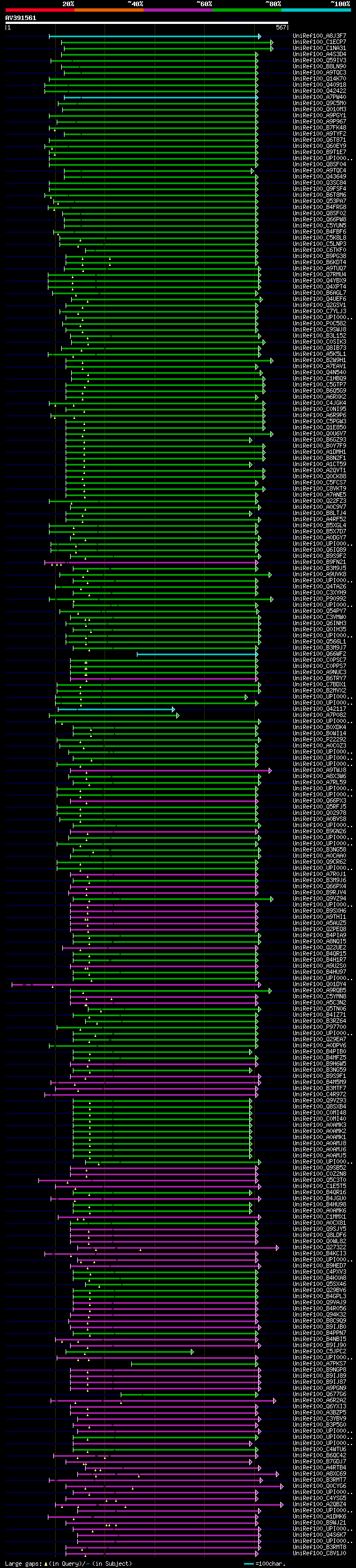Viewport: 356px width, 1568px height.
Task: Select hit label UniRef100_P22292
Action: (x=319, y=740)
